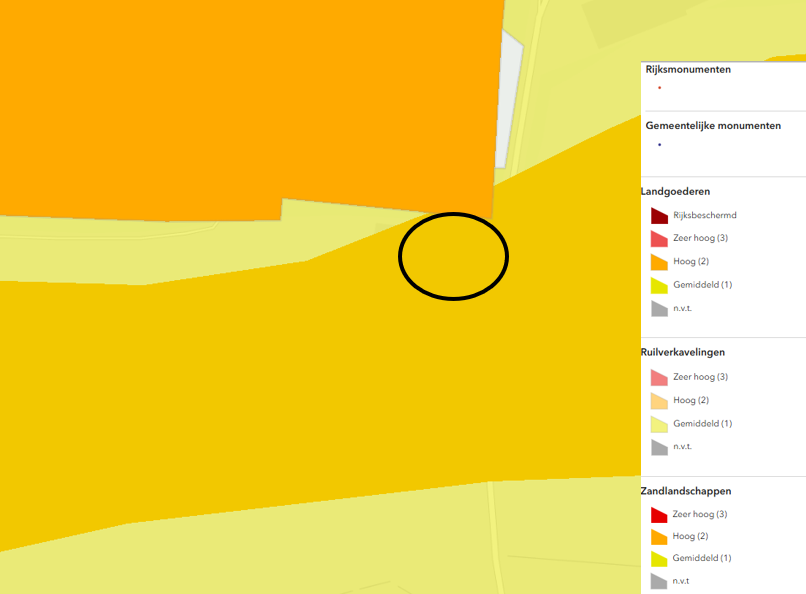Click the Landgoederen Hoog (2) orange swatch

659,262
